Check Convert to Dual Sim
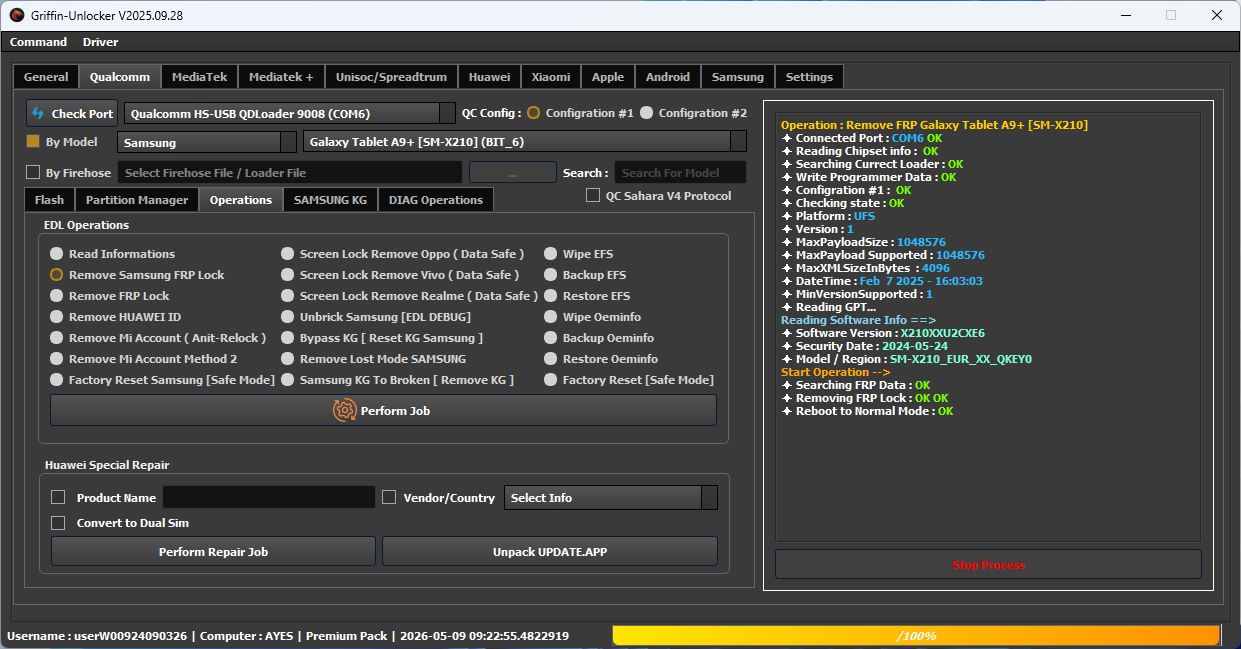The height and width of the screenshot is (649, 1241). point(58,522)
